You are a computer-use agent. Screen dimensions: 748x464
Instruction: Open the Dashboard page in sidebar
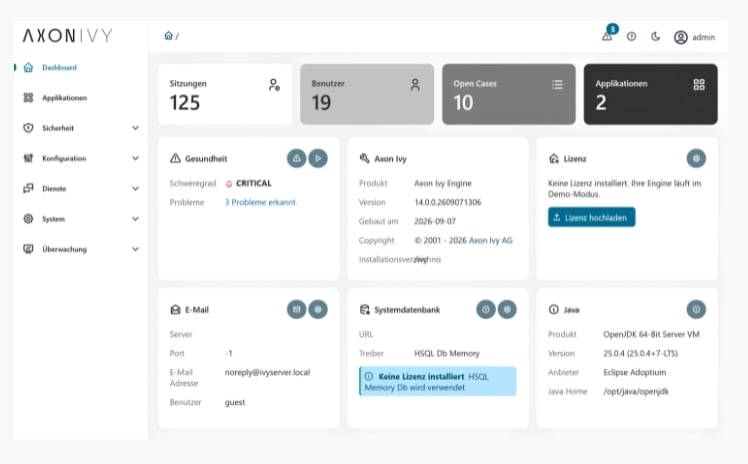(x=80, y=68)
